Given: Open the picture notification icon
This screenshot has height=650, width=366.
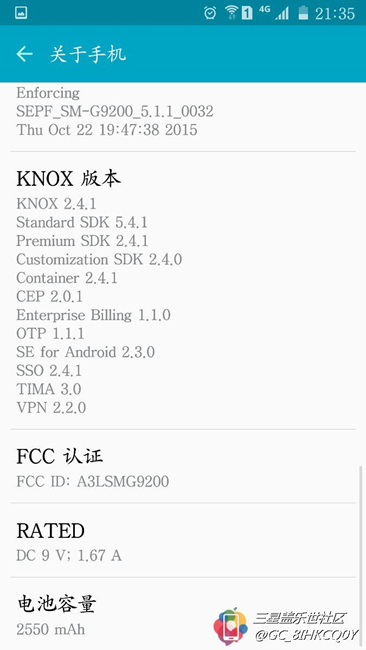Looking at the screenshot, I should (x=21, y=13).
